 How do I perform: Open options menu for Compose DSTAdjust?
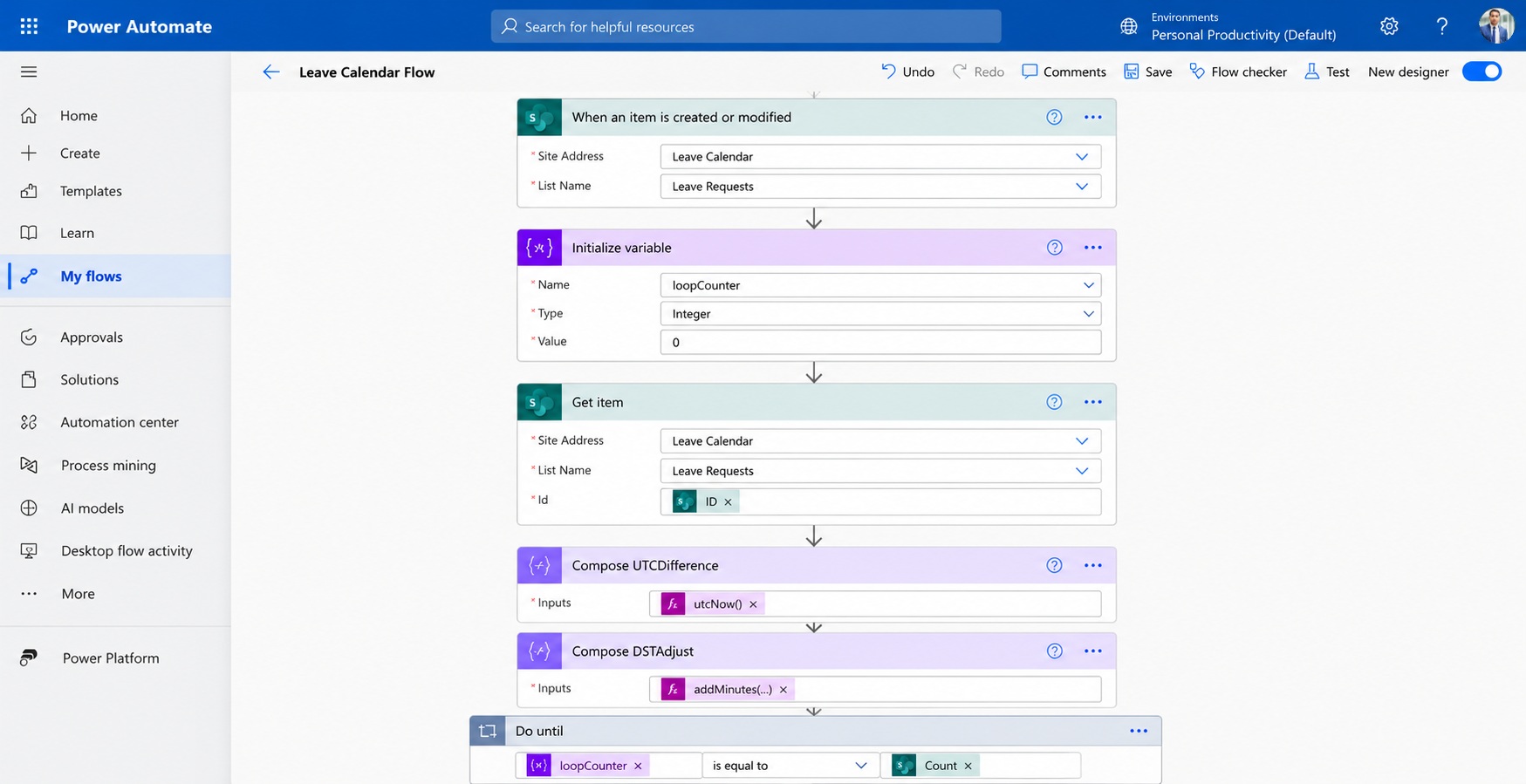[x=1092, y=651]
